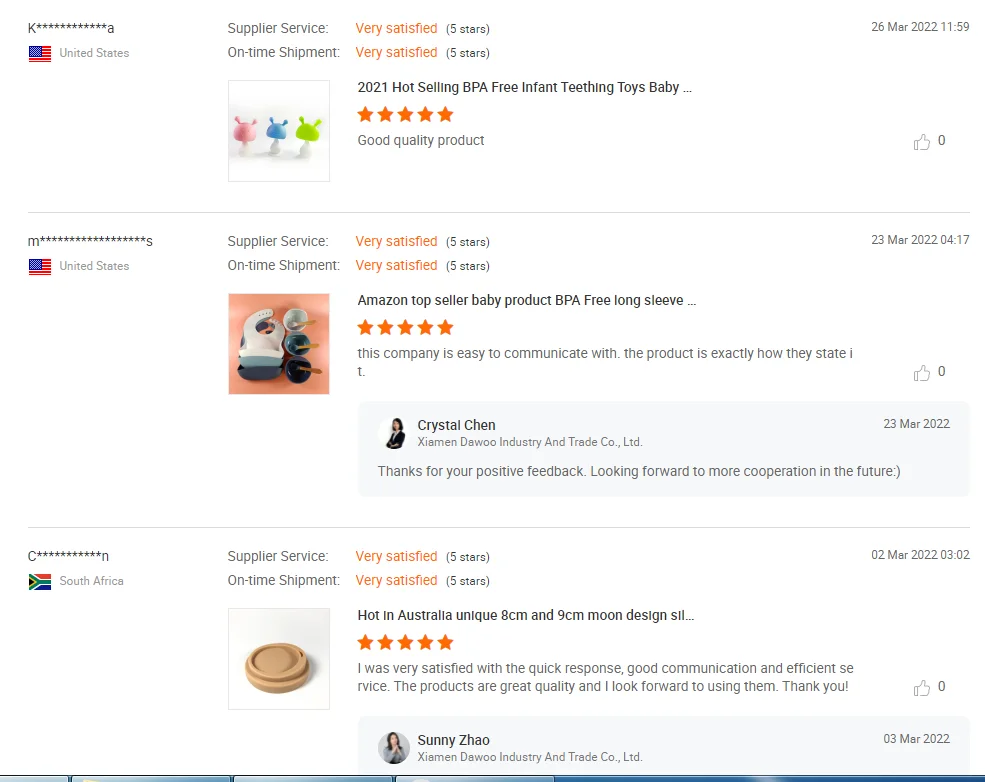This screenshot has height=782, width=985.
Task: Open '2021 Hot Selling BPA Free Infant Teething' link
Action: (x=524, y=88)
